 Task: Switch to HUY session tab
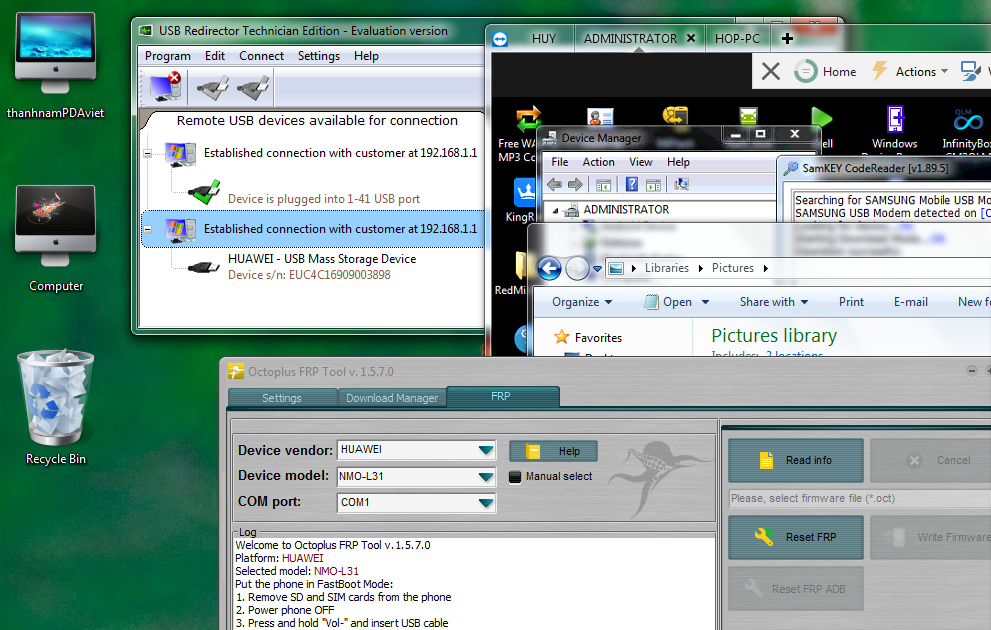[x=544, y=39]
